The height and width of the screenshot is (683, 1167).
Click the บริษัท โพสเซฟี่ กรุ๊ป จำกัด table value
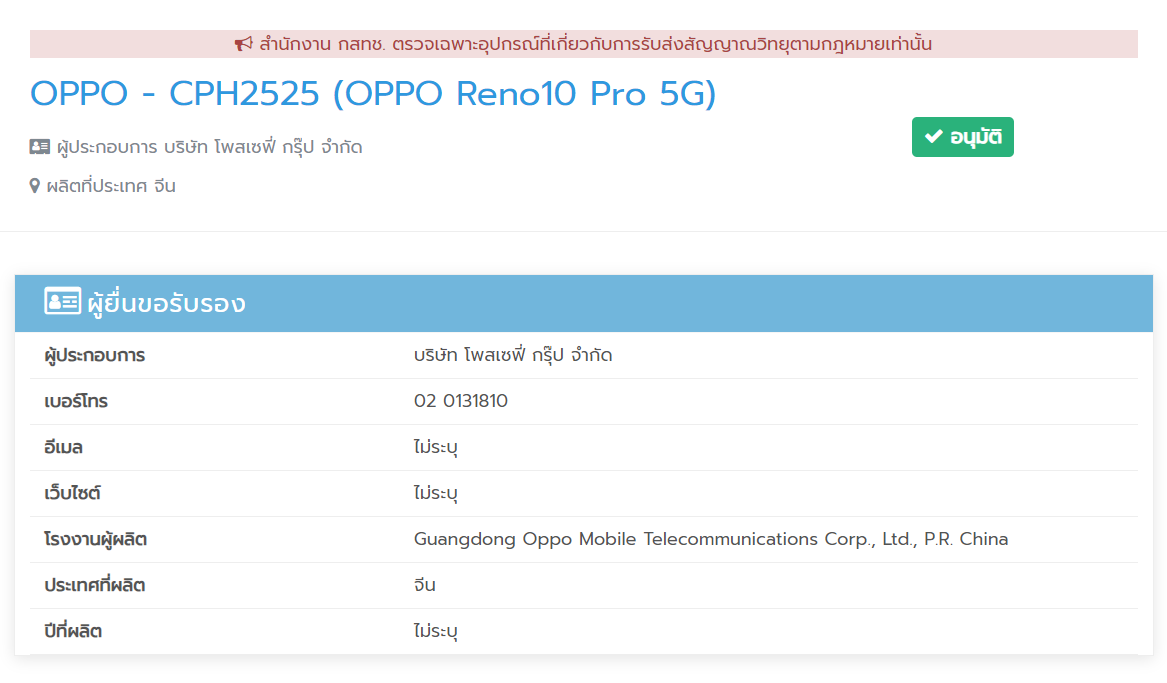tap(513, 355)
